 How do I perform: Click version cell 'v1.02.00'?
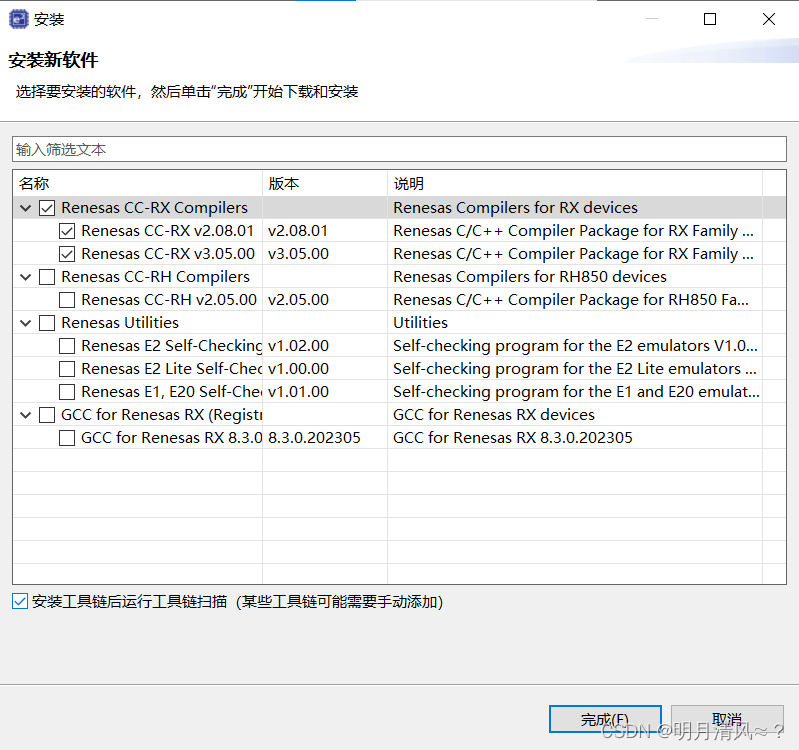tap(298, 345)
